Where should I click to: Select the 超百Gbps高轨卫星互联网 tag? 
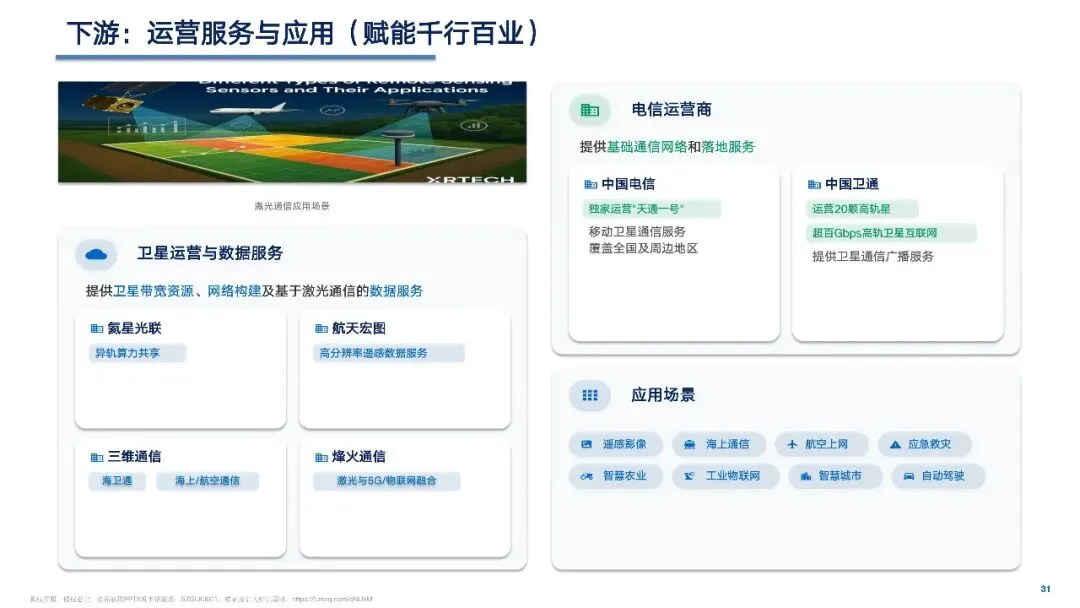click(891, 233)
